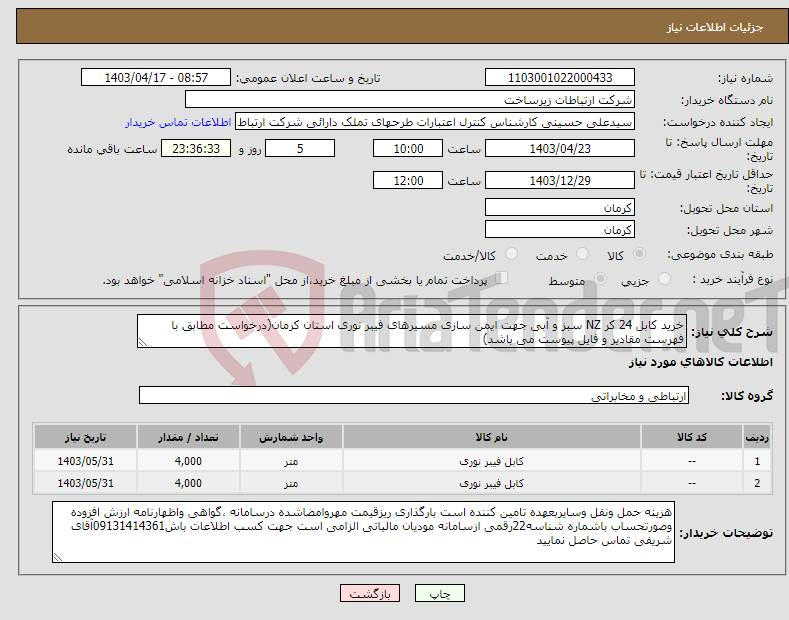789x620 pixels.
Task: Click the جزئیات اطلاعات نیاز page title
Action: (715, 27)
